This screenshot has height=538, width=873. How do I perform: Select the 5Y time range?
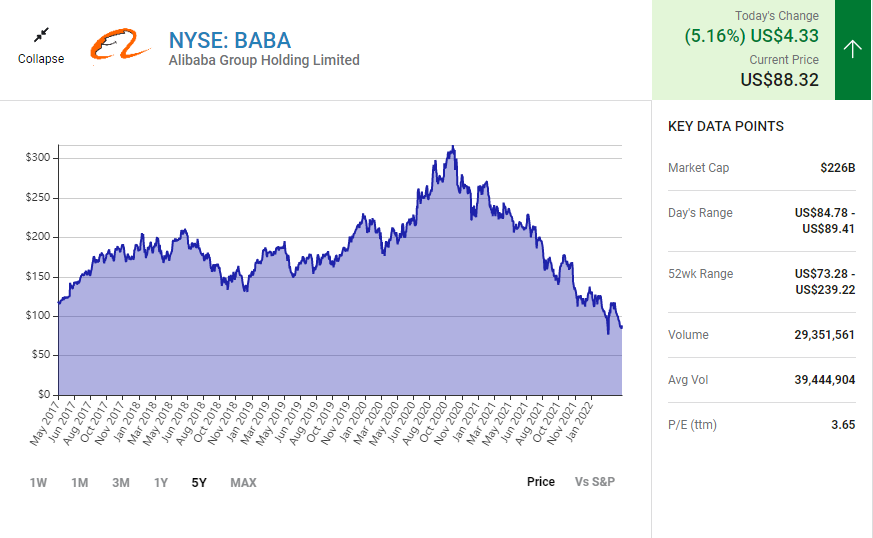pos(199,483)
